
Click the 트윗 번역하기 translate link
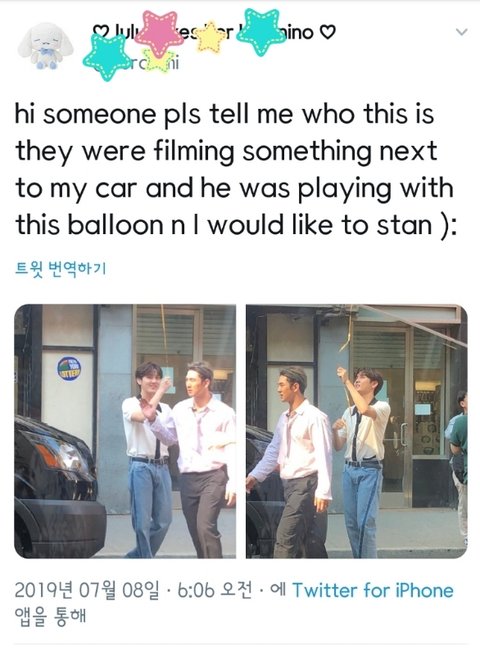click(x=61, y=268)
